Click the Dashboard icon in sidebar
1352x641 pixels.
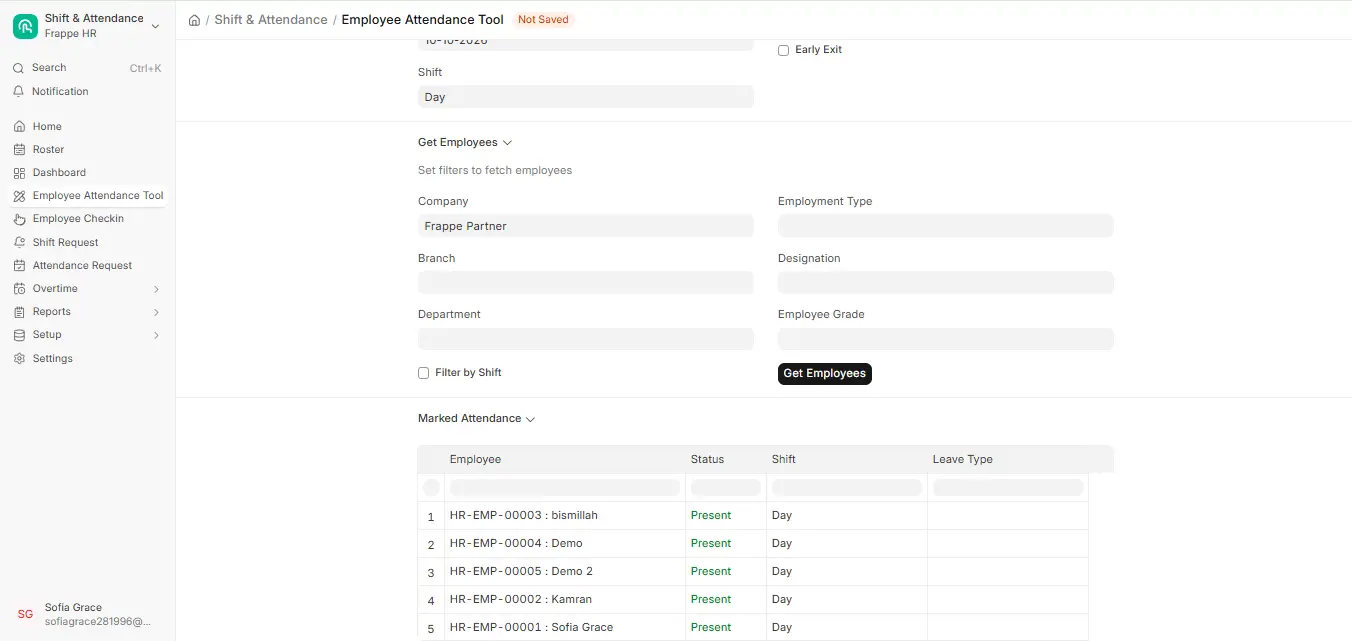(x=19, y=173)
